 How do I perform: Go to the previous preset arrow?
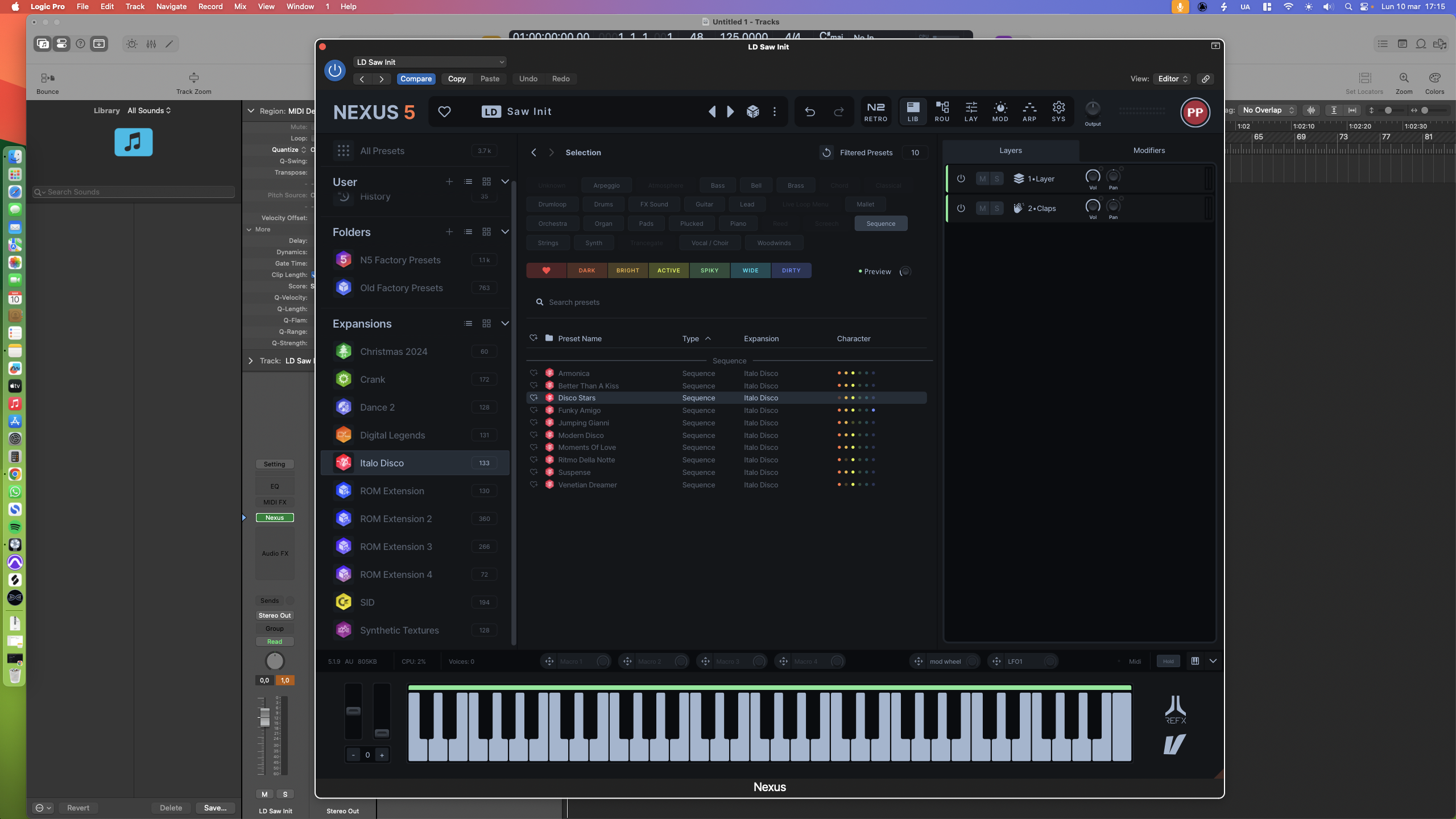(712, 111)
